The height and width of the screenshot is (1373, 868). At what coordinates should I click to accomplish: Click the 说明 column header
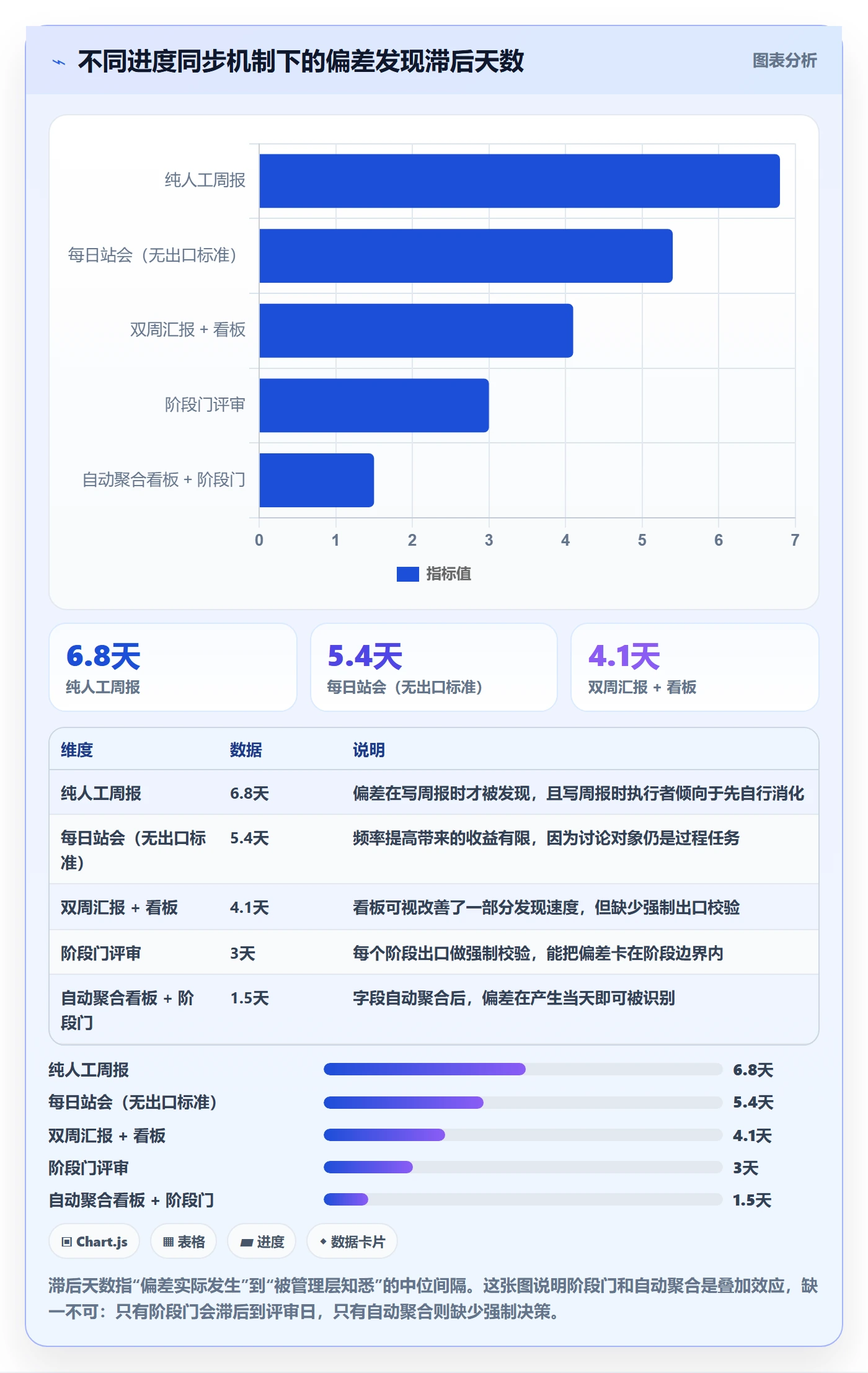[x=369, y=750]
